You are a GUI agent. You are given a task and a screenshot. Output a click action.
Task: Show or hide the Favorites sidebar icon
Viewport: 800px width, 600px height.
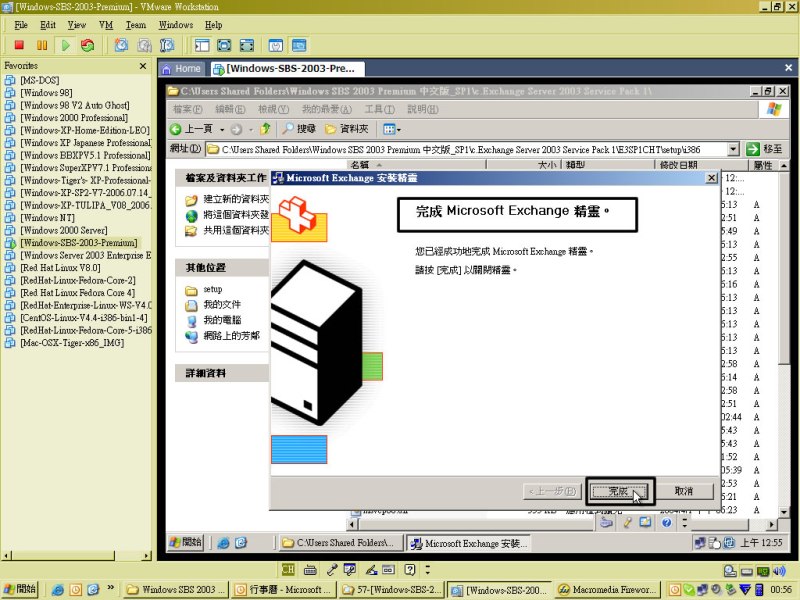tap(202, 45)
